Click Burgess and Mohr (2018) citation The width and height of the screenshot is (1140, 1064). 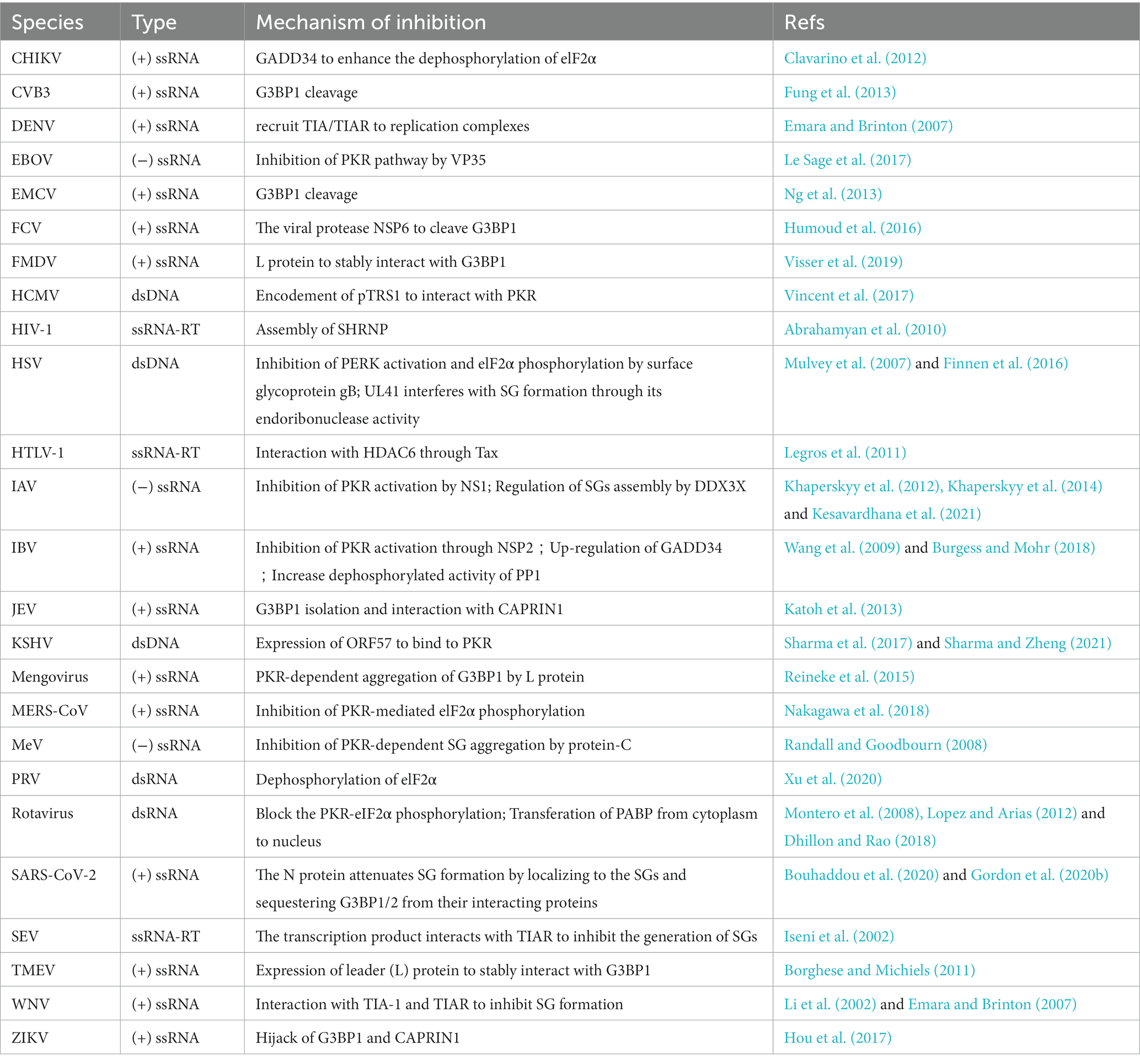(1013, 547)
